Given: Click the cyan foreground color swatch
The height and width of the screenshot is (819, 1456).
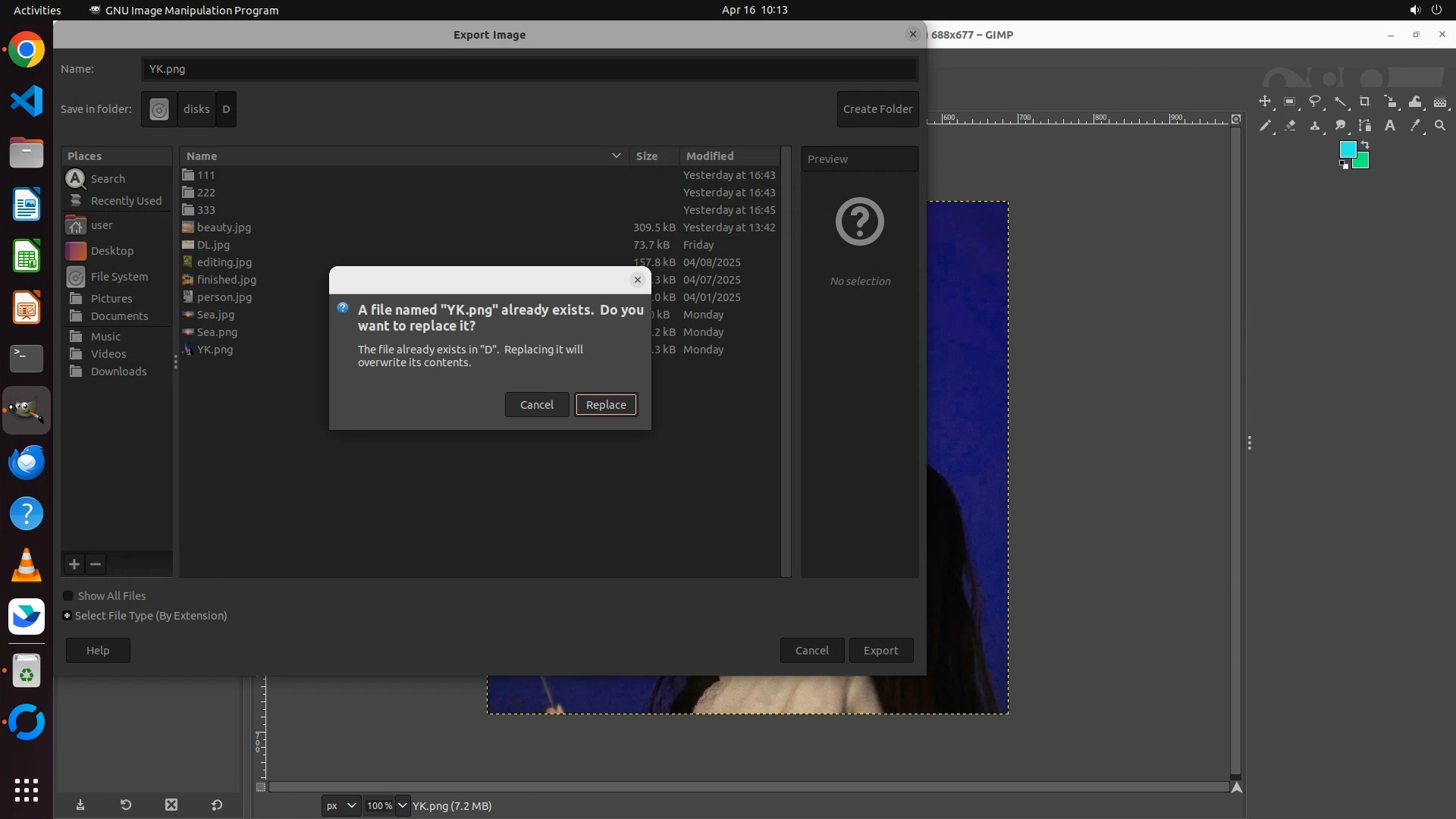Looking at the screenshot, I should coord(1347,149).
